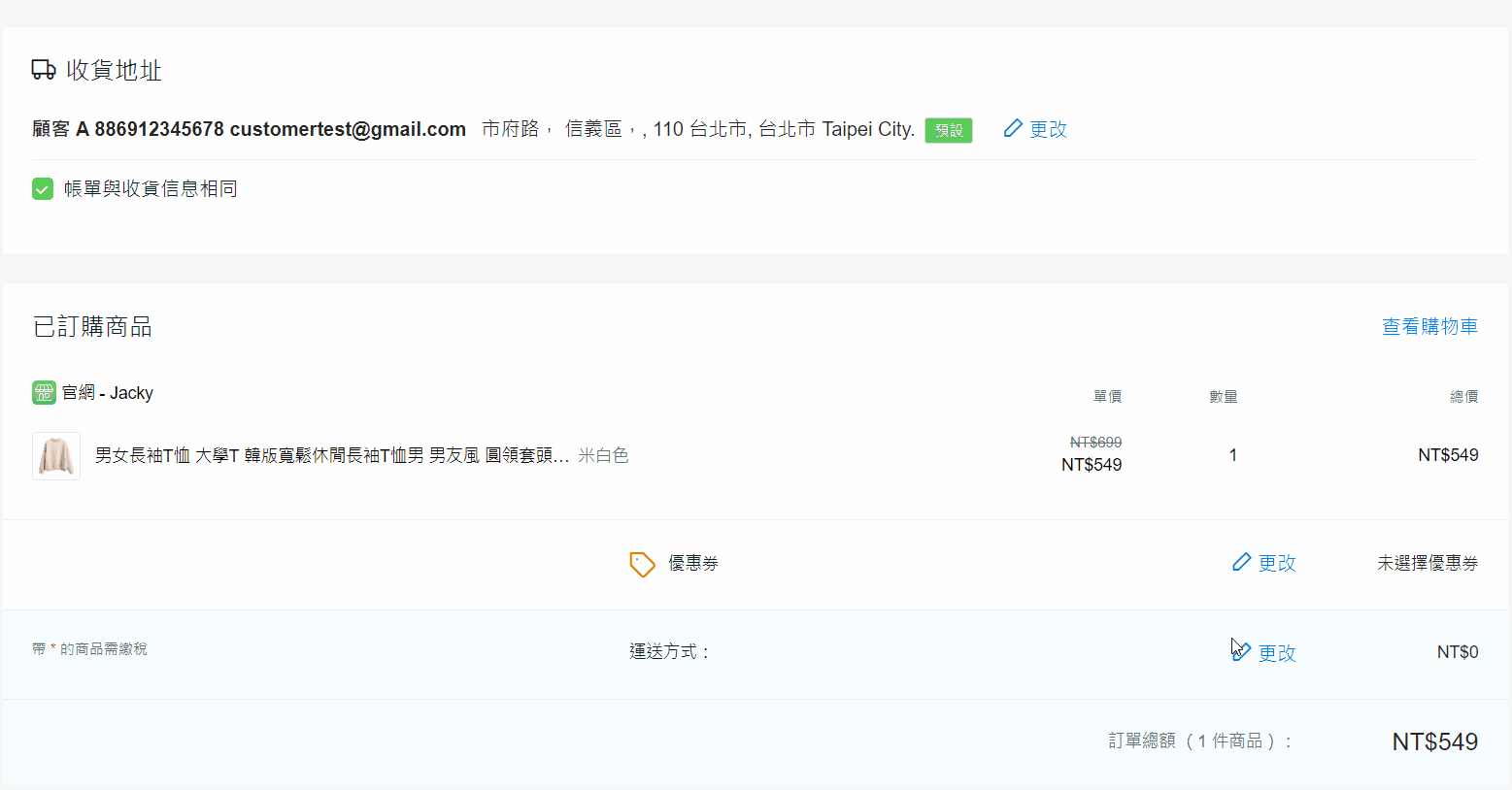Click the product title 男女長袖T恤 大學T
Viewport: 1512px width, 790px height.
332,455
